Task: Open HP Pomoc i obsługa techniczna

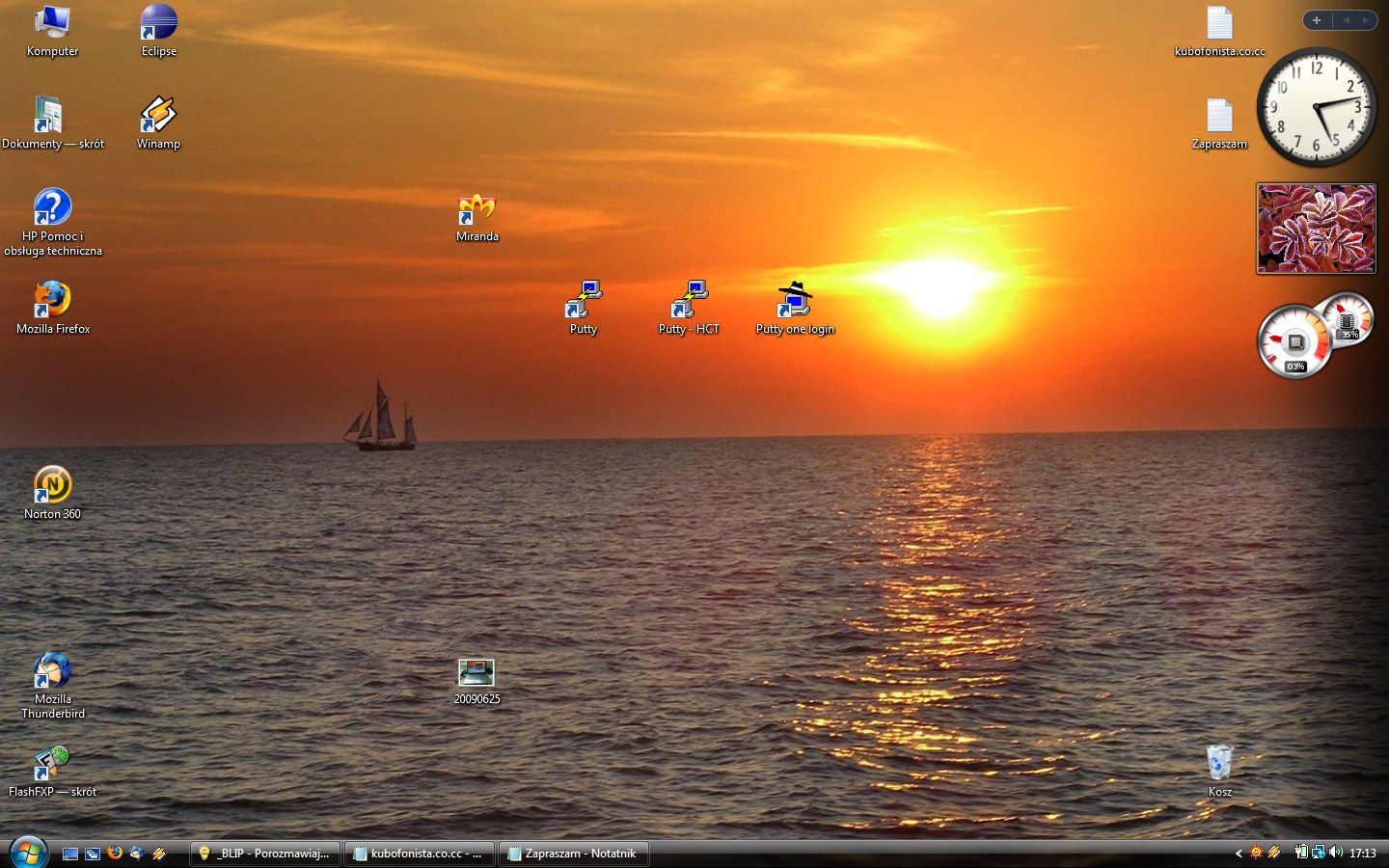Action: 53,223
